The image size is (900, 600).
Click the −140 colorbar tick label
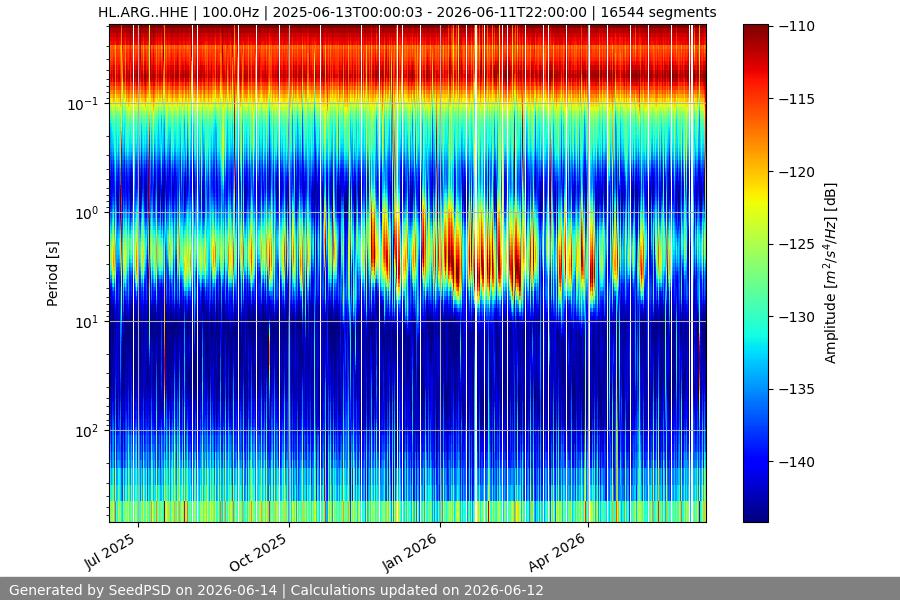pos(797,462)
